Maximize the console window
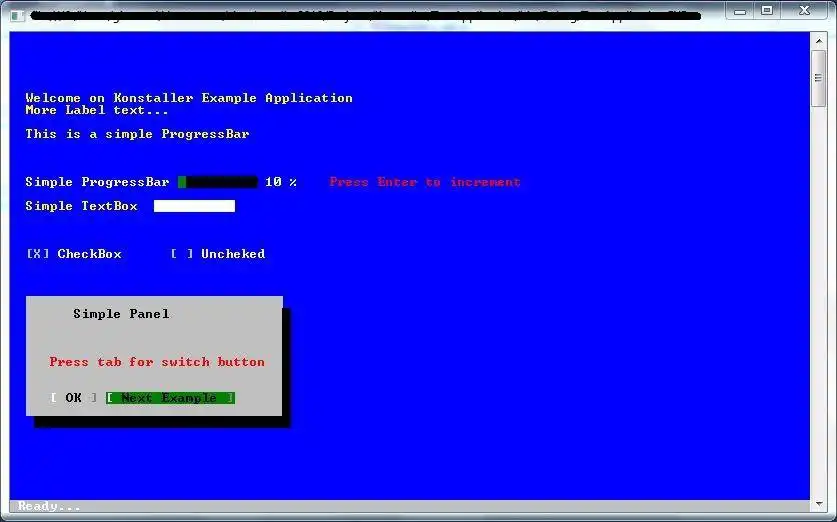 [767, 11]
